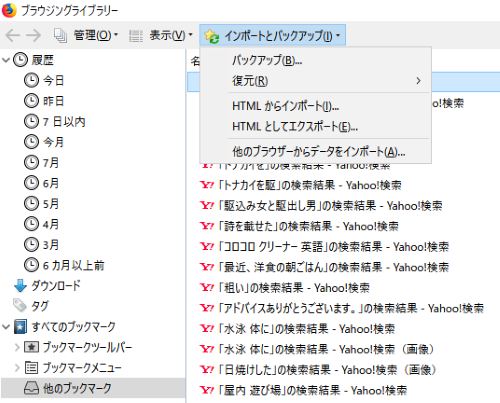Open the 表示(V) views menu
The height and width of the screenshot is (403, 500).
[161, 35]
